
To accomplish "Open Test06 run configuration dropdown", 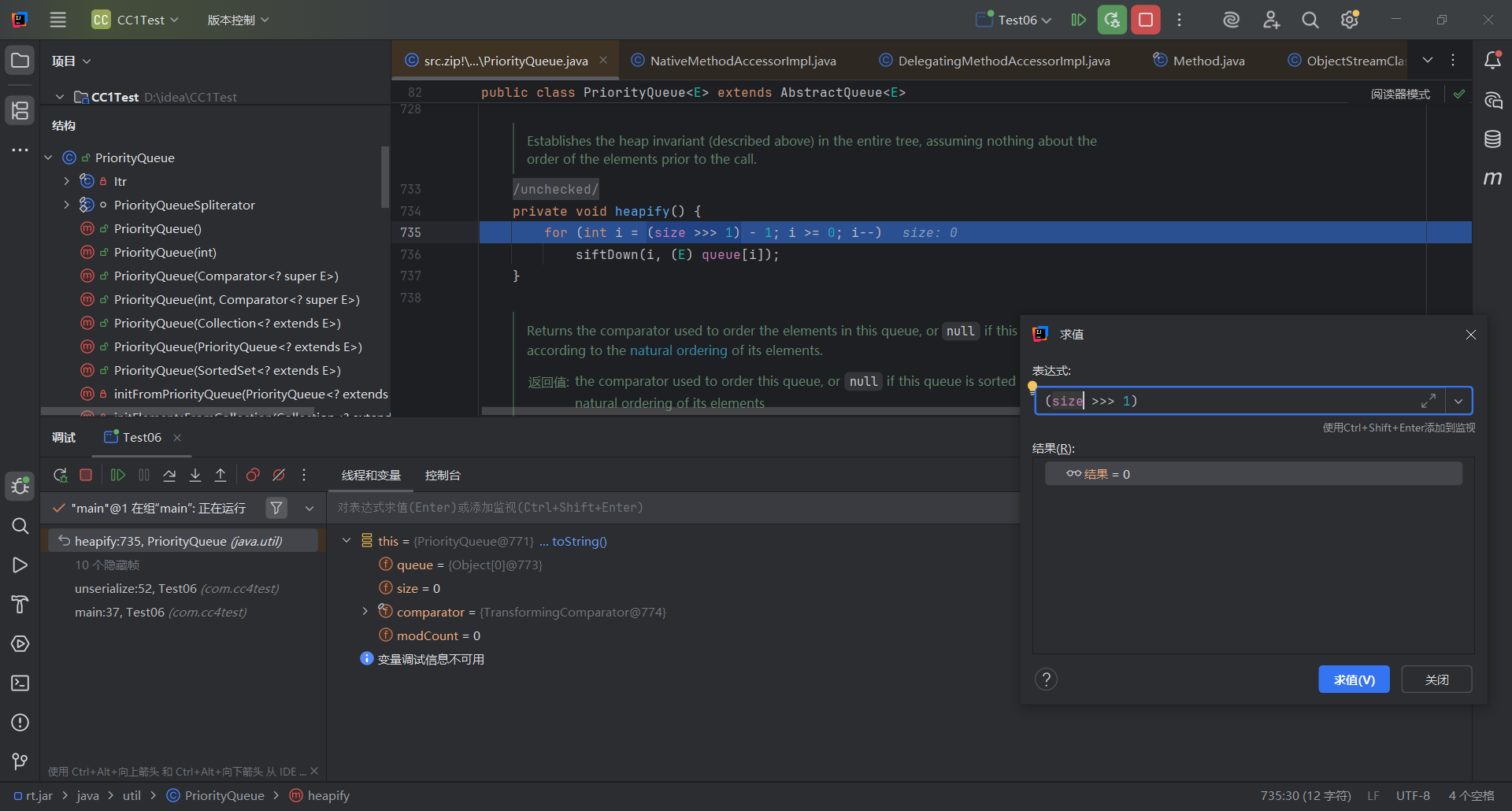I will tap(1014, 20).
